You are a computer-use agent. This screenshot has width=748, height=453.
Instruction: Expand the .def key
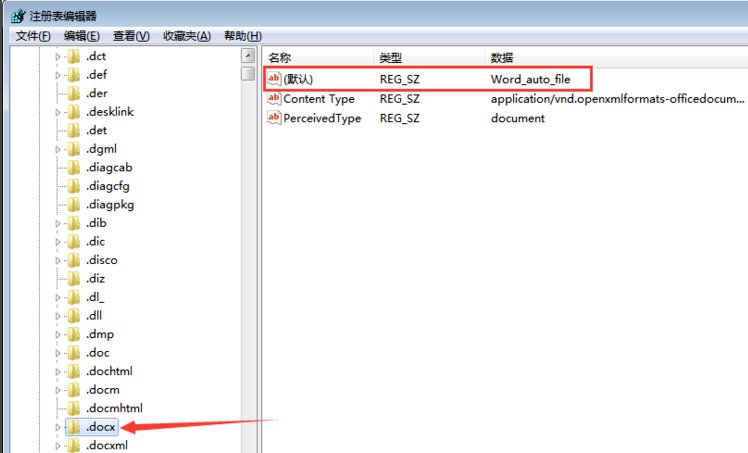pos(58,75)
